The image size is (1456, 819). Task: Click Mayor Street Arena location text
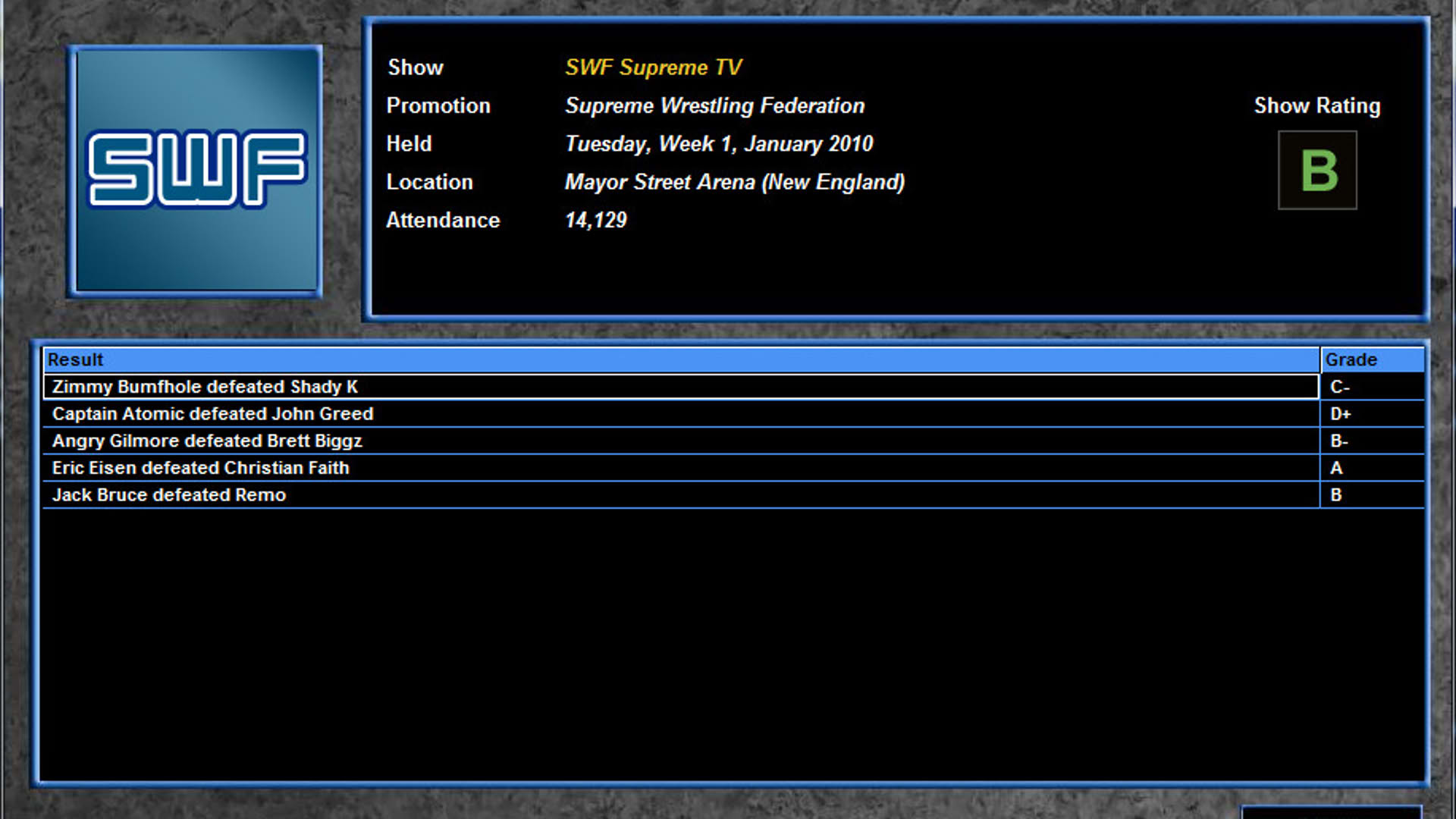click(x=735, y=182)
